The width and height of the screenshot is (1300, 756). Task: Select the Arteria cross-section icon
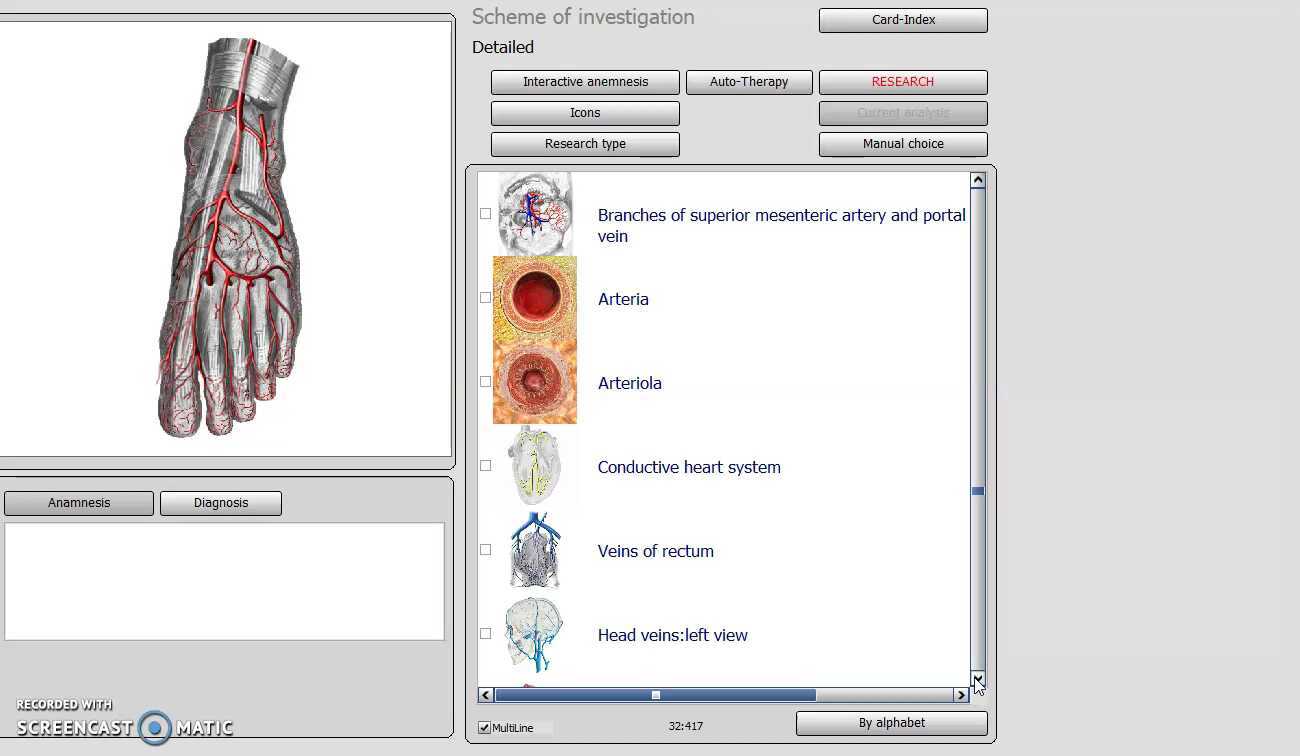(535, 298)
